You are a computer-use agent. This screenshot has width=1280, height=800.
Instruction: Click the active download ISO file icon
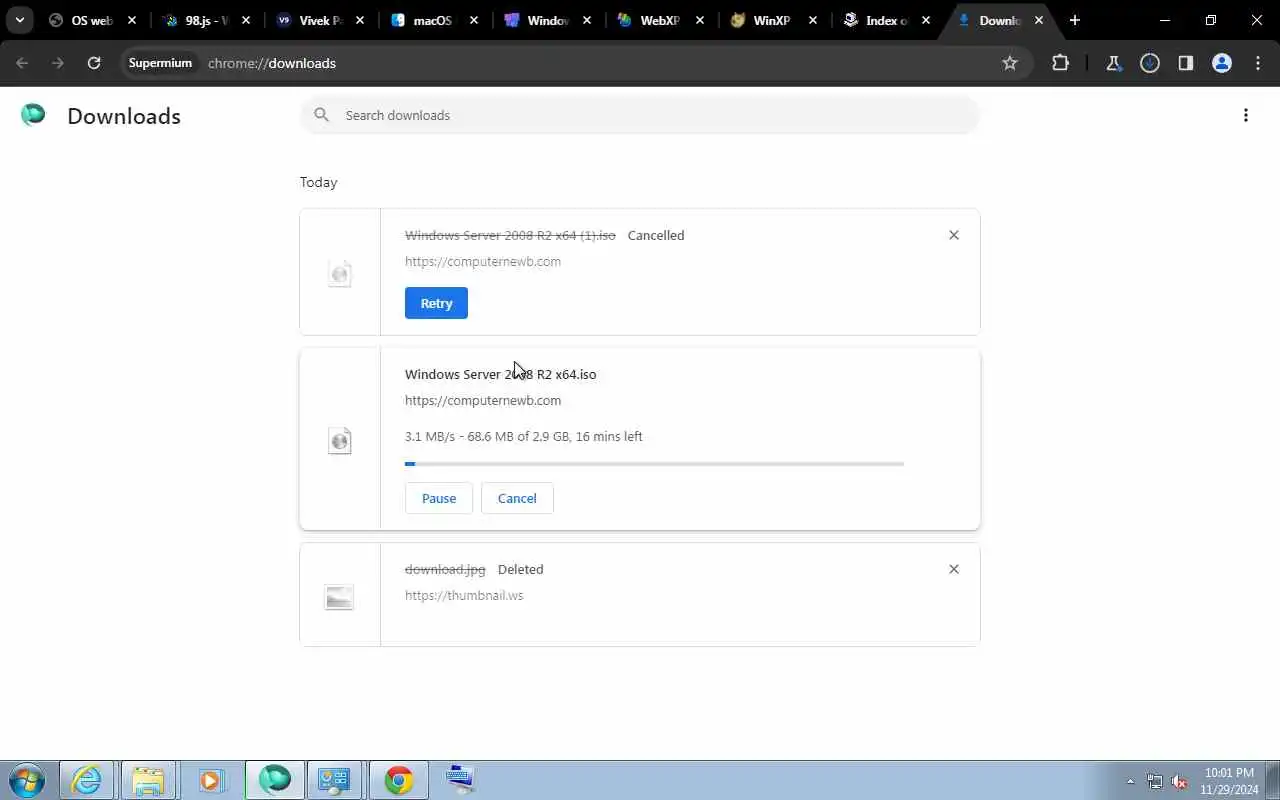[x=340, y=440]
